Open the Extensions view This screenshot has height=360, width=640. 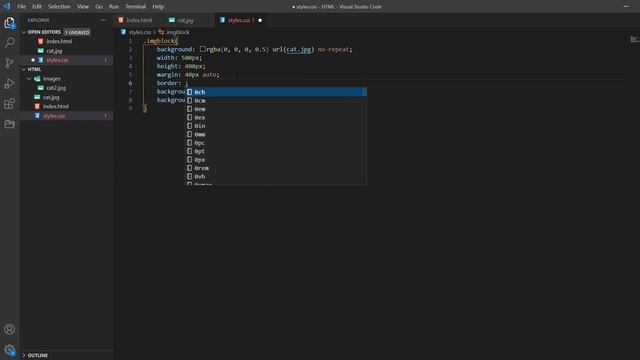coord(9,104)
